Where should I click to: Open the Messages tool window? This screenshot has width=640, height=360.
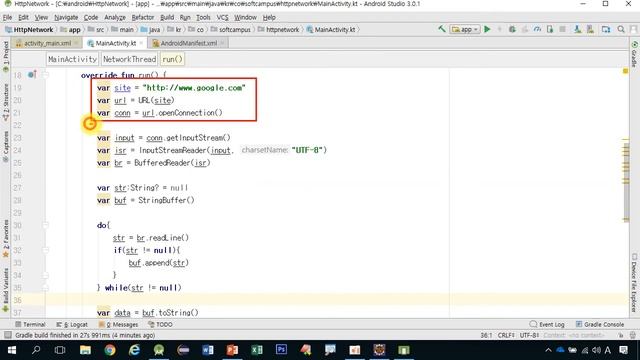coord(118,324)
